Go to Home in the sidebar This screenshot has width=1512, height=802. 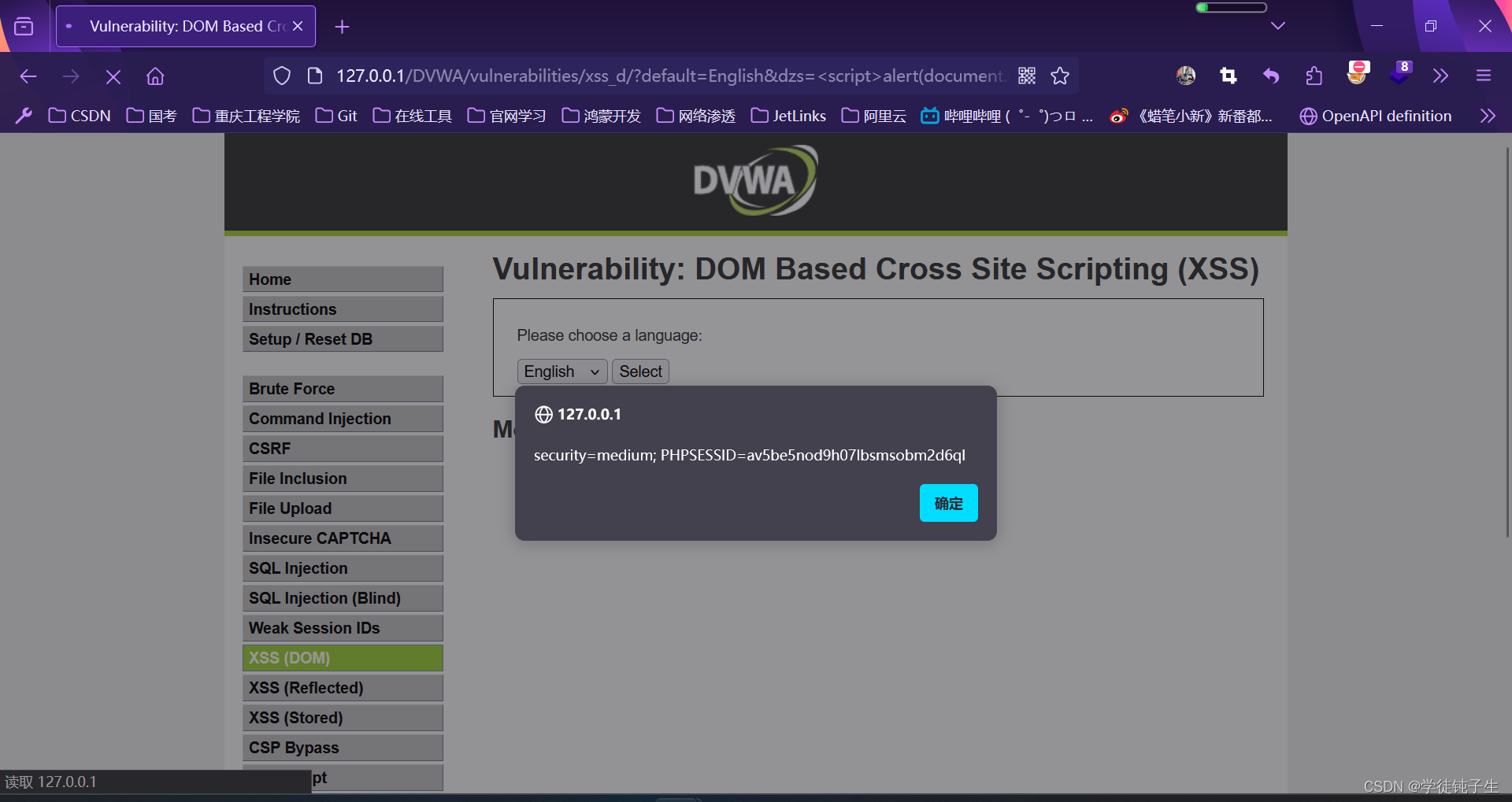tap(343, 279)
